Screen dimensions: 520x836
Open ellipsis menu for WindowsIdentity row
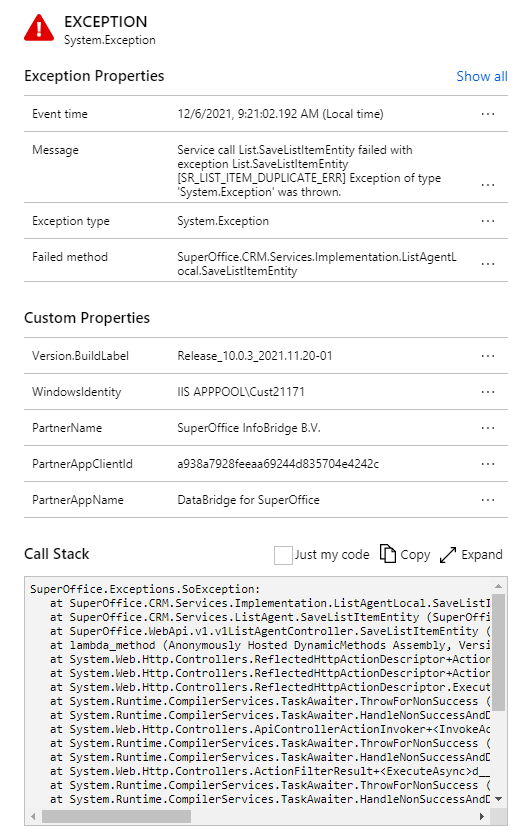tap(487, 392)
